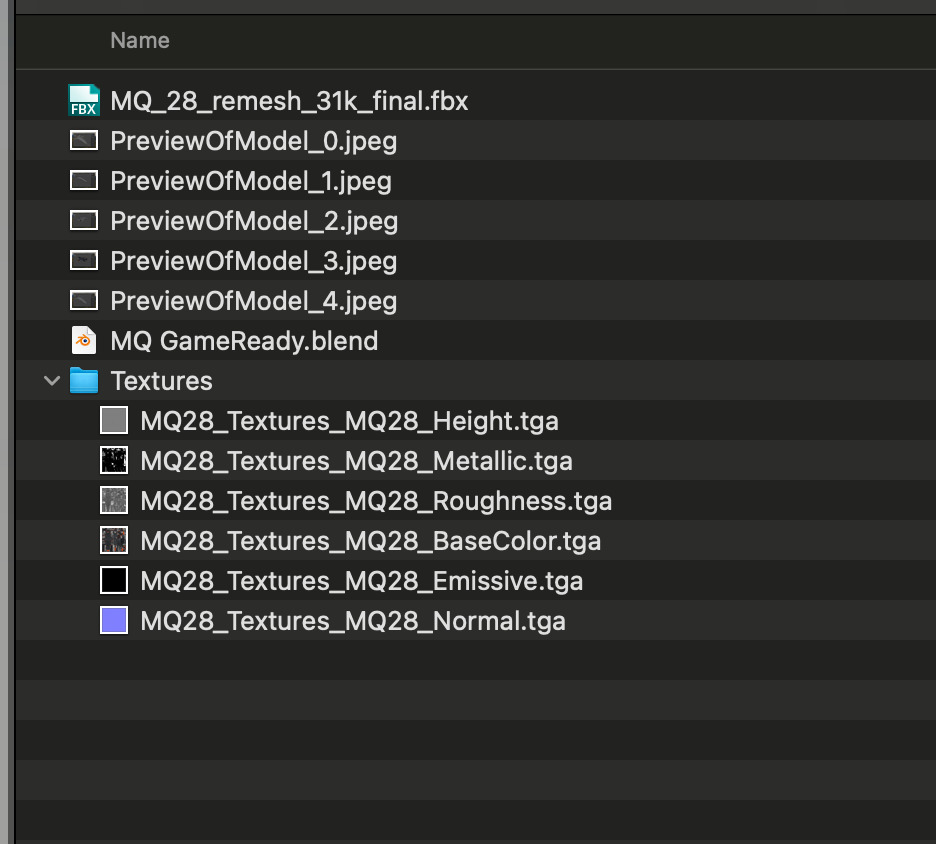
Task: Click PreviewOfModel_3.jpeg image icon
Action: coord(84,261)
